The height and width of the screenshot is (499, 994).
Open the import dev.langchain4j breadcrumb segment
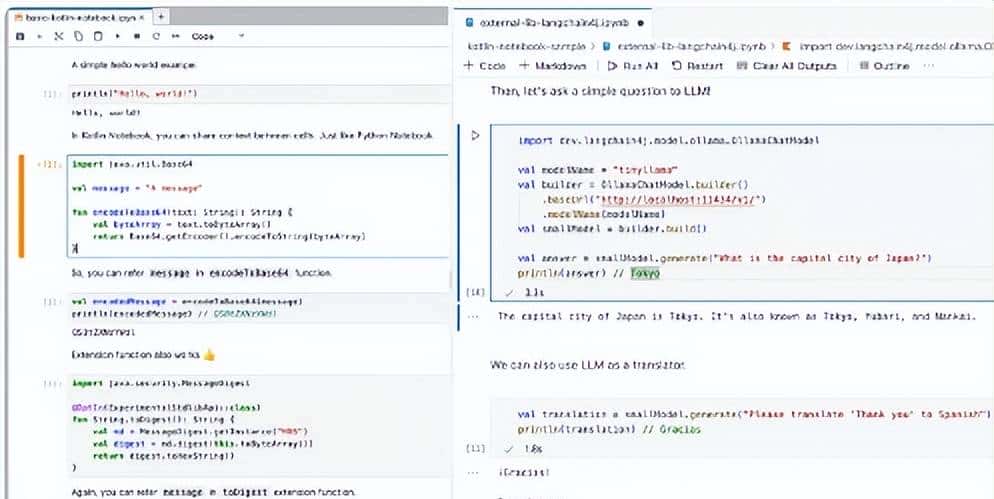(888, 46)
